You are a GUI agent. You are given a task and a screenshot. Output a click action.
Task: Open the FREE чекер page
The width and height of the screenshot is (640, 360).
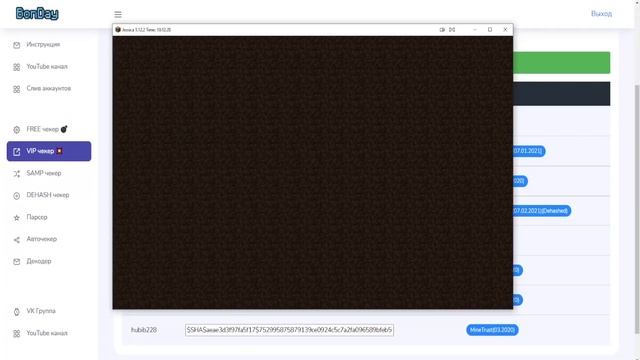[42, 129]
